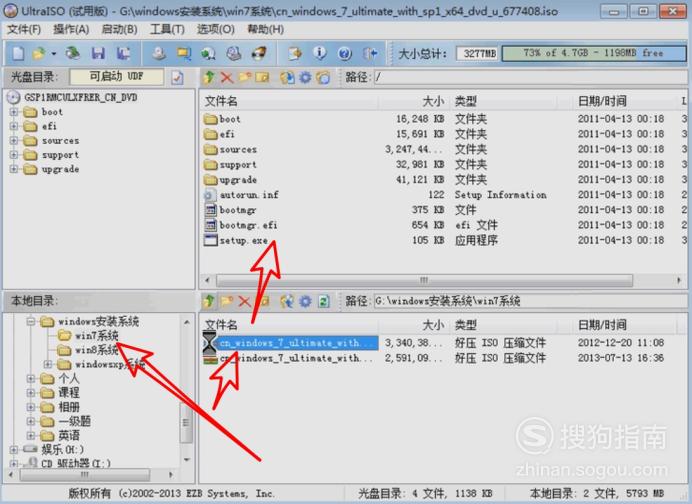
Task: Open the 选项(O) menu
Action: tap(215, 30)
